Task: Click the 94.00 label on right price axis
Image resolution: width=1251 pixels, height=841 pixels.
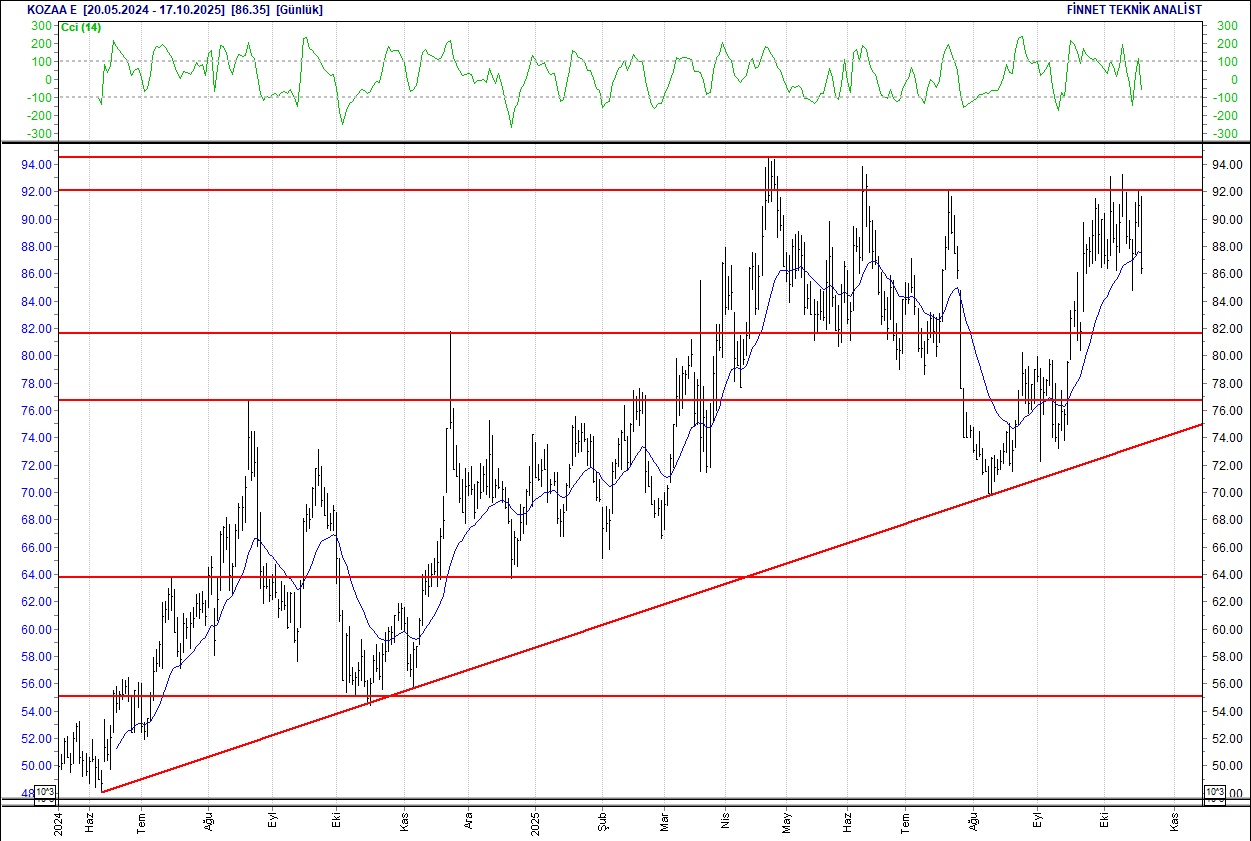Action: [x=1227, y=164]
